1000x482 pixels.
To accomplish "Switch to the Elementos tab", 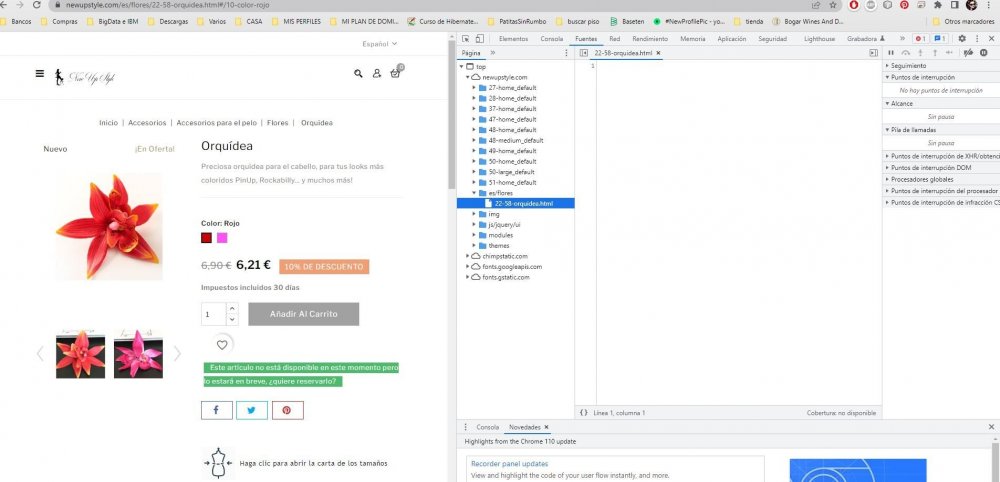I will 513,39.
